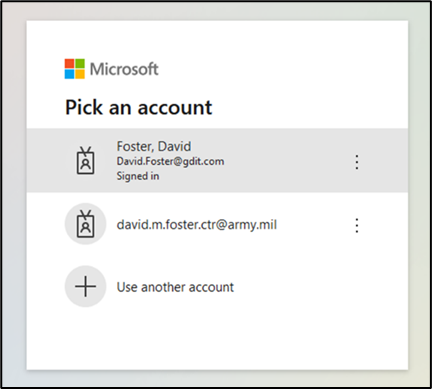Pick the david.m.foster.ctr@army.mil account
Viewport: 432px width, 389px height.
(x=197, y=225)
